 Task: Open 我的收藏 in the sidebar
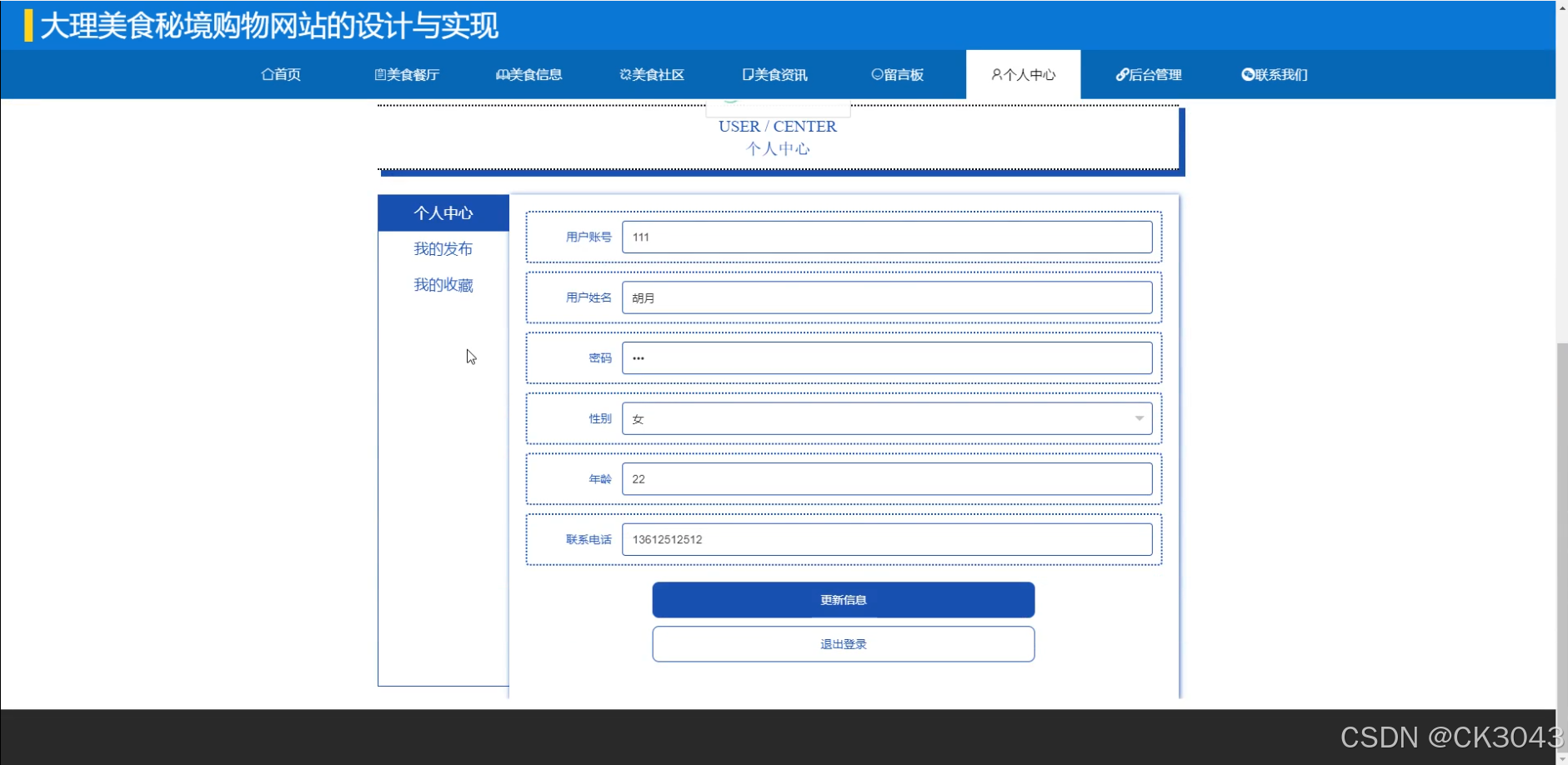pyautogui.click(x=443, y=284)
